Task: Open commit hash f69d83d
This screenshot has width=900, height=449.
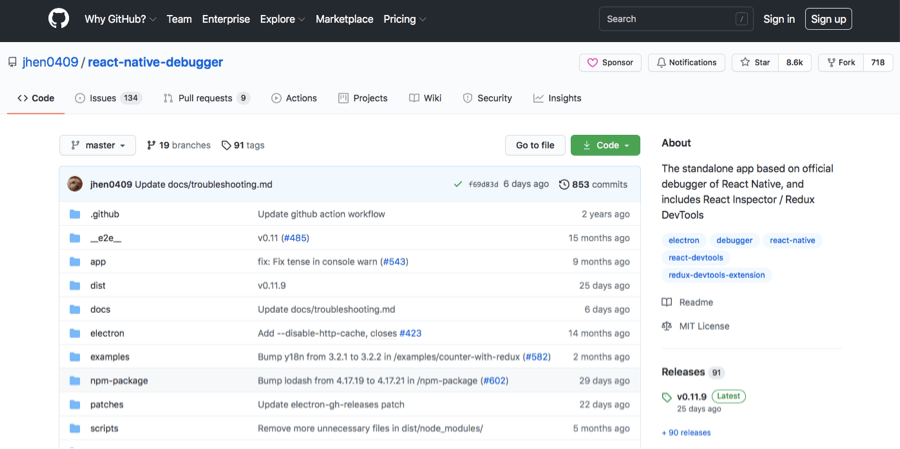Action: click(x=483, y=184)
